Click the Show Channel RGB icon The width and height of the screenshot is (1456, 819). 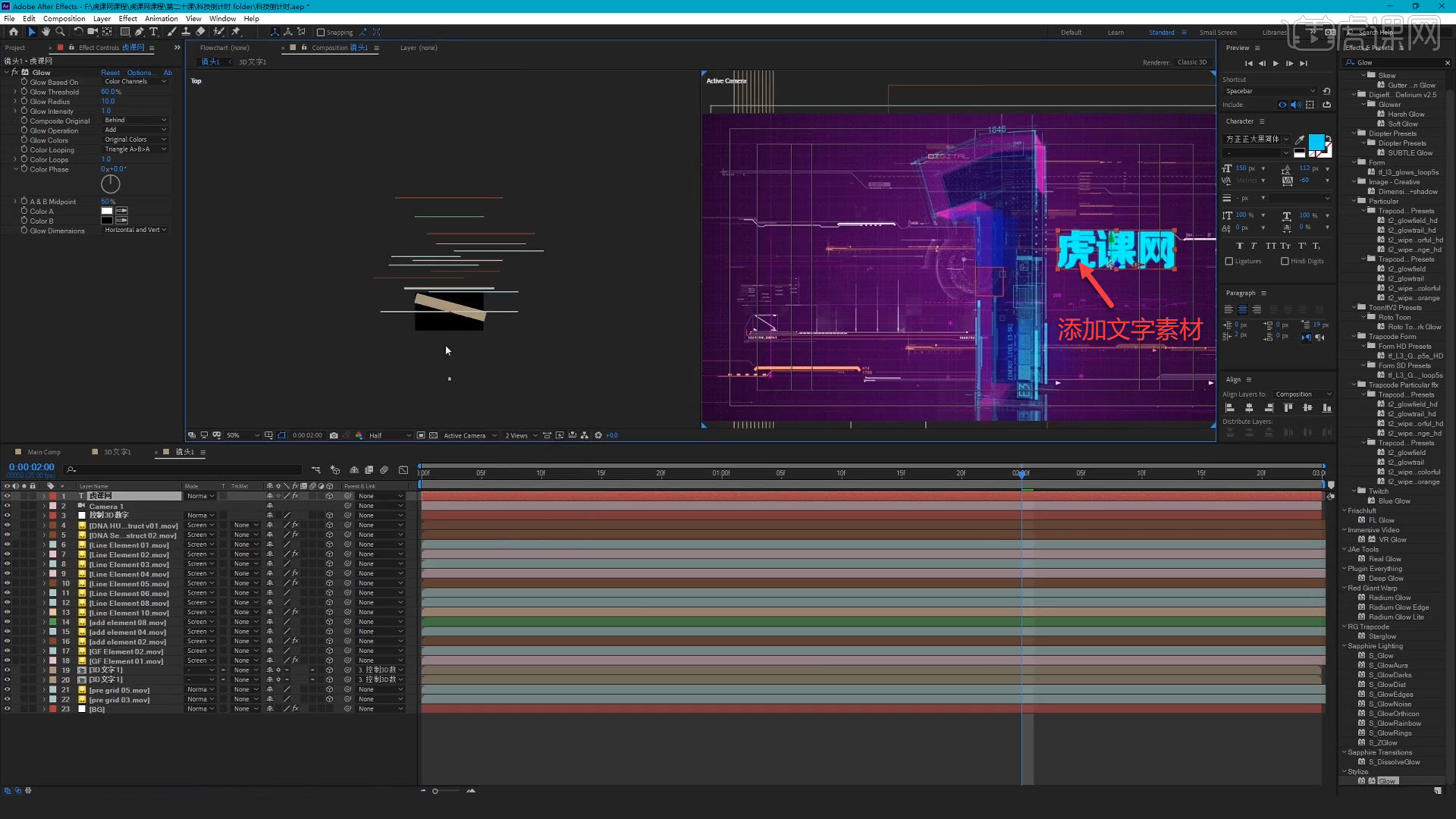pos(359,435)
